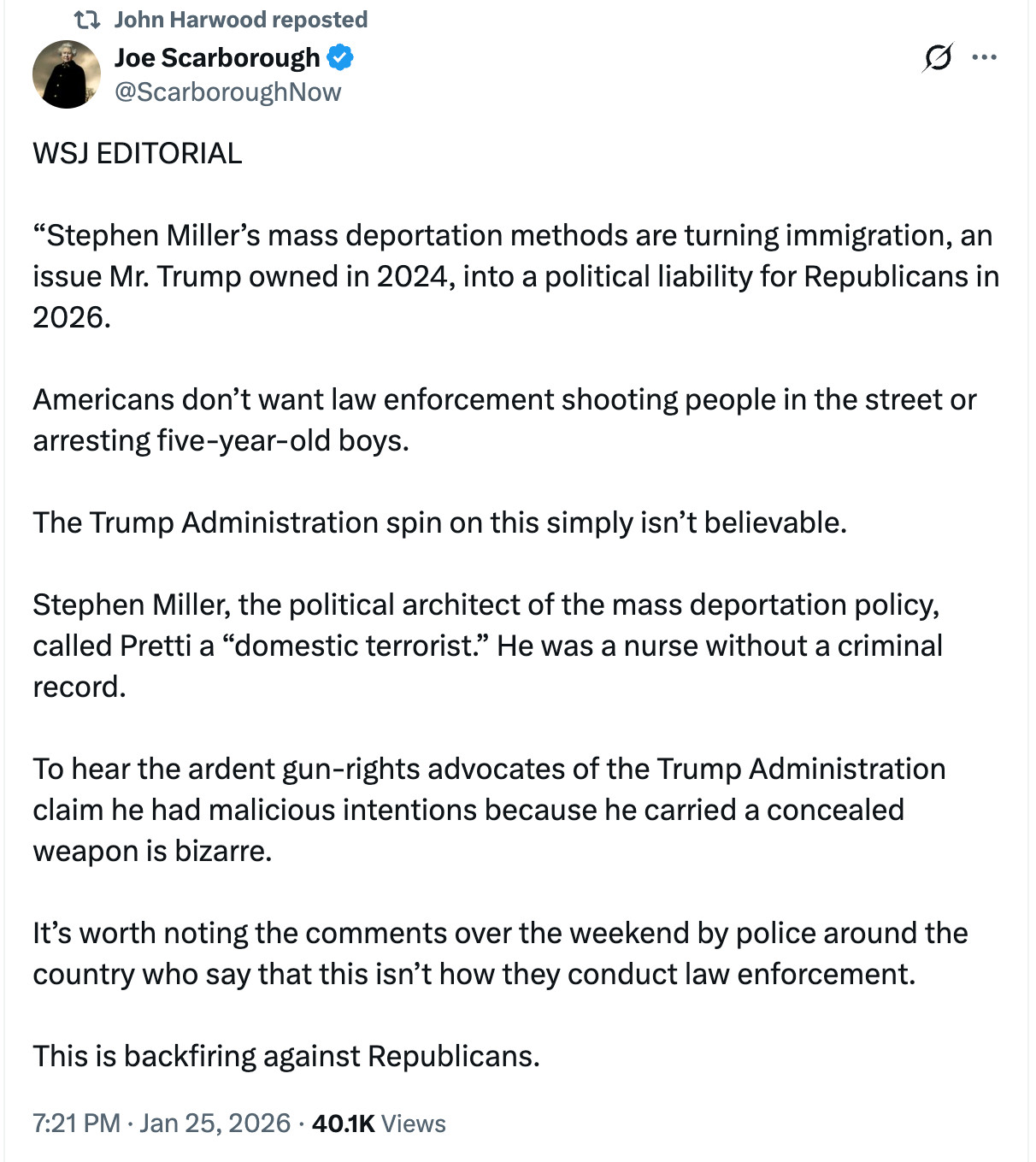Open the "John Harwood reposted" link

(x=240, y=19)
